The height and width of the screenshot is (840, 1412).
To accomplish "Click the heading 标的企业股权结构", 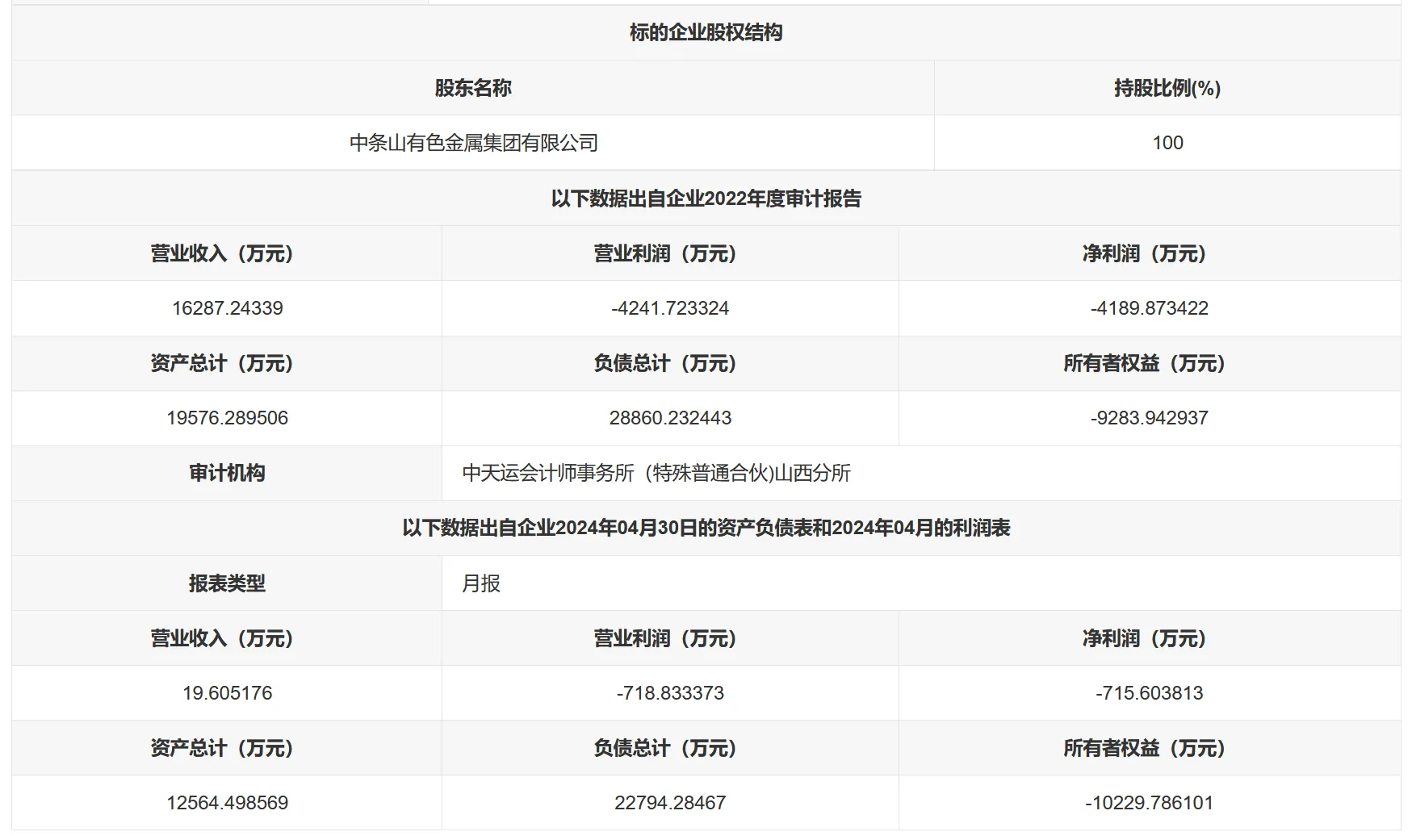I will pos(706,32).
